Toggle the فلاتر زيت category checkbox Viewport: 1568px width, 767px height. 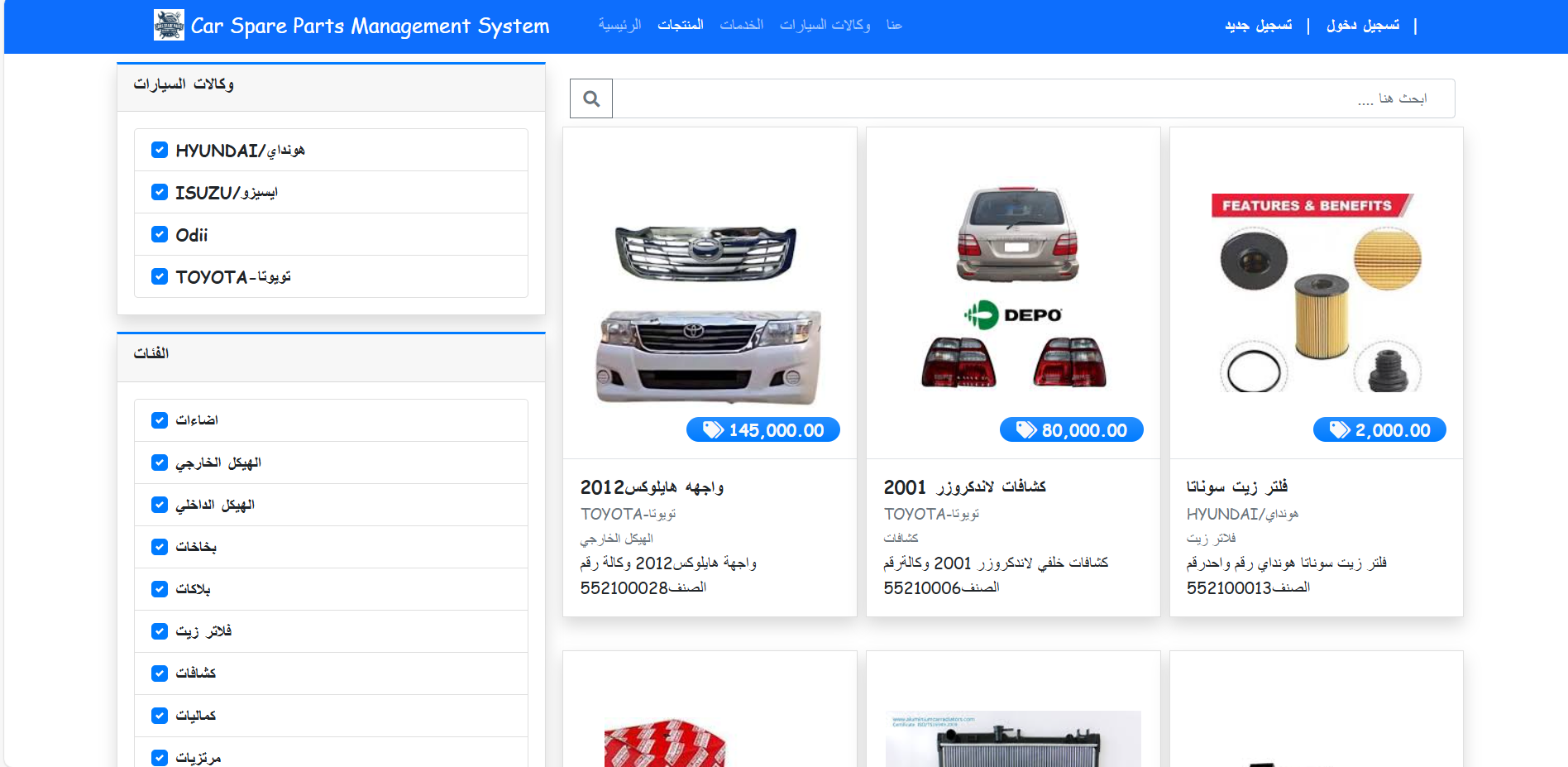(x=160, y=631)
